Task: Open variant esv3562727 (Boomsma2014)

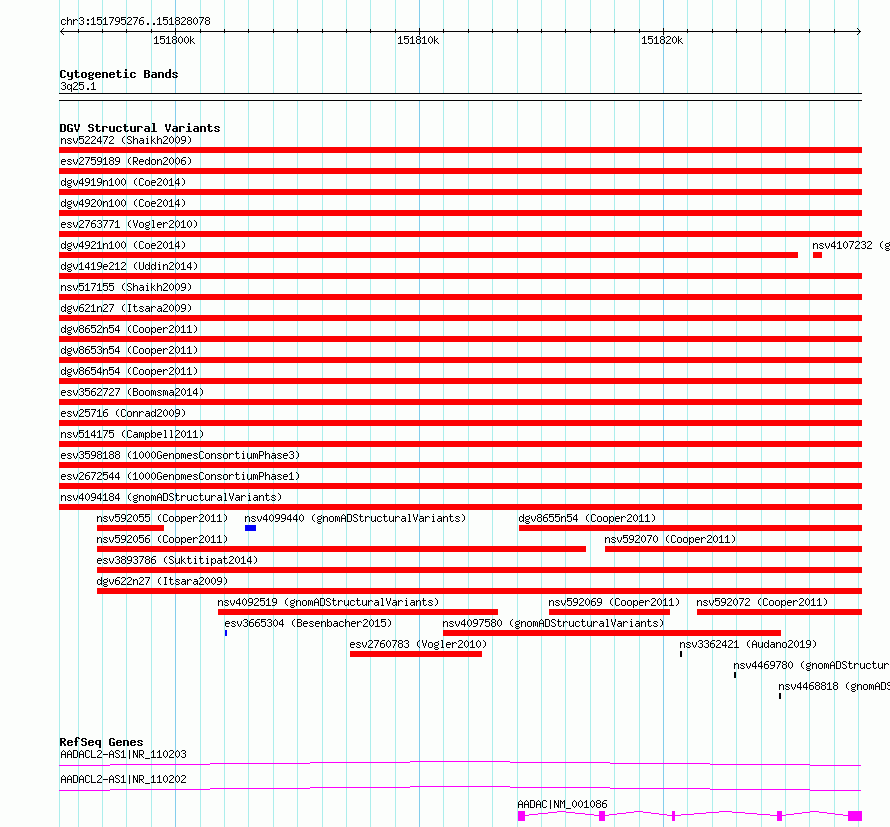Action: (460, 402)
